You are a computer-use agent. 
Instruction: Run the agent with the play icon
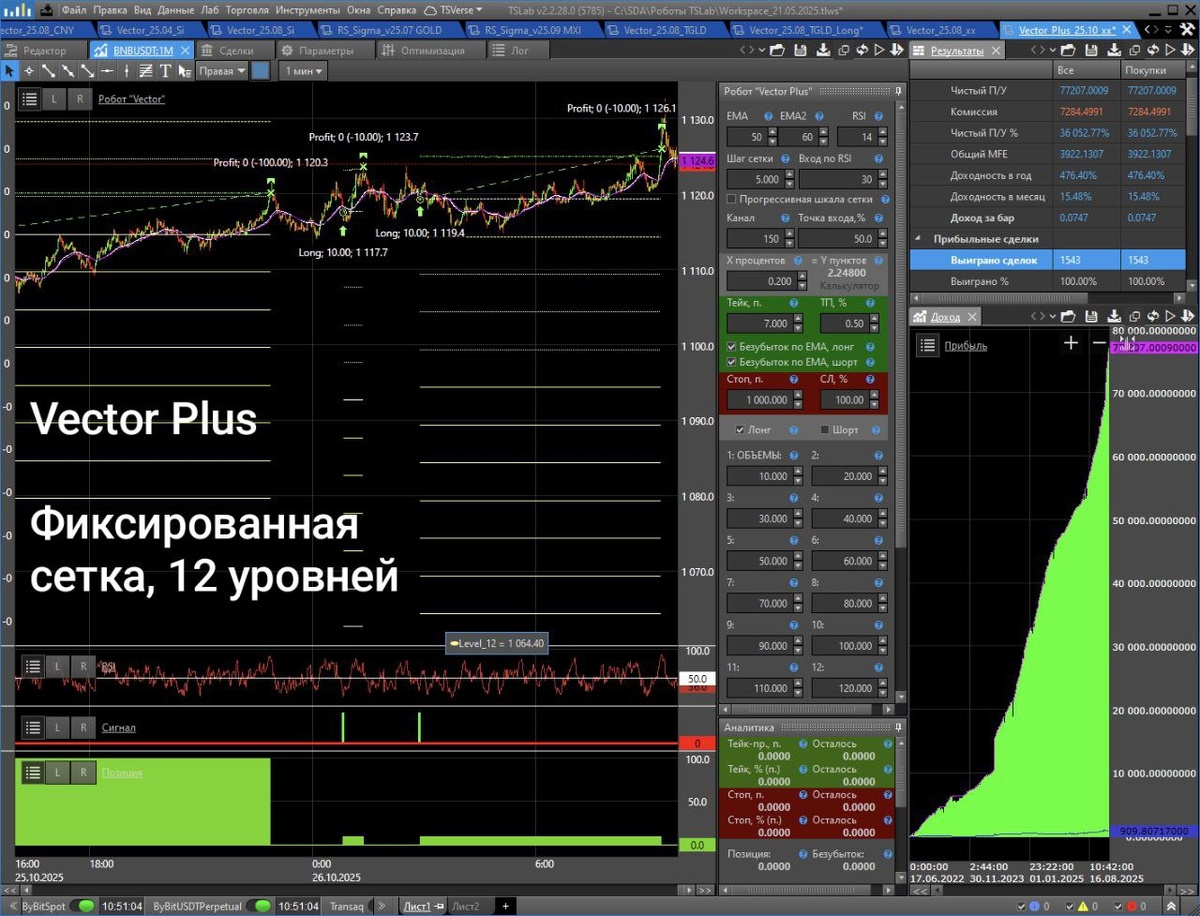tap(1171, 50)
